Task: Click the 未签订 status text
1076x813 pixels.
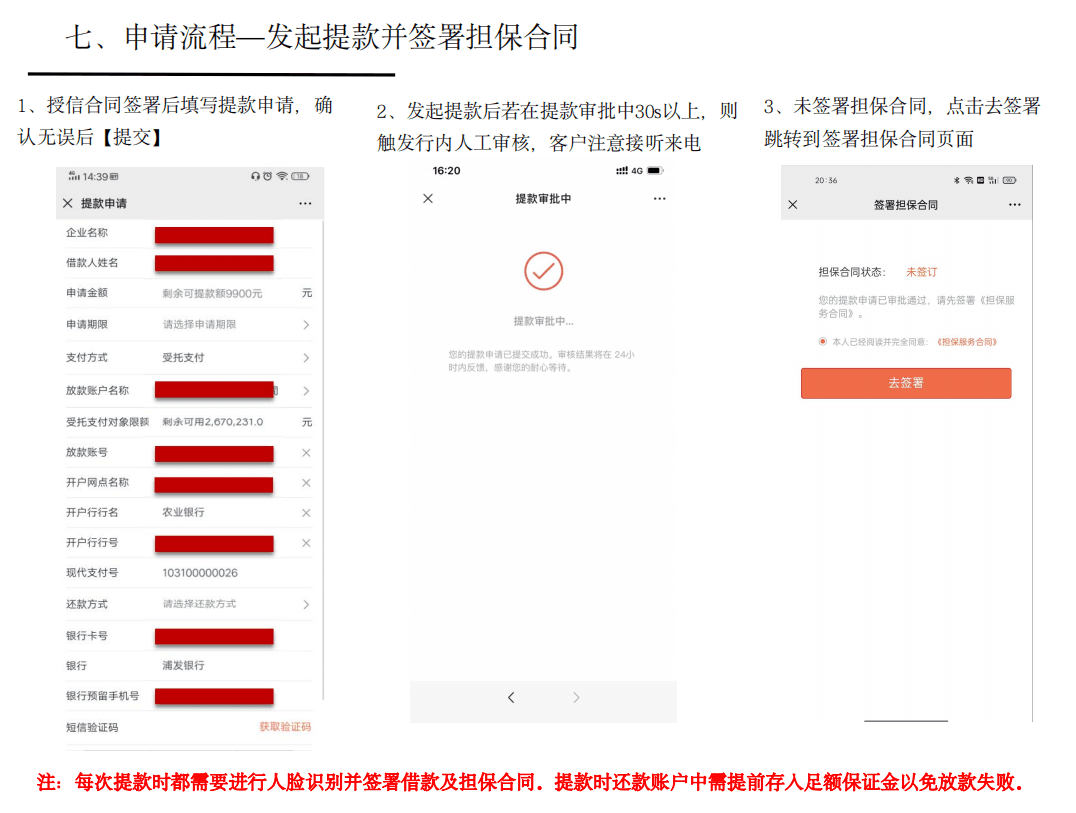Action: pyautogui.click(x=921, y=272)
